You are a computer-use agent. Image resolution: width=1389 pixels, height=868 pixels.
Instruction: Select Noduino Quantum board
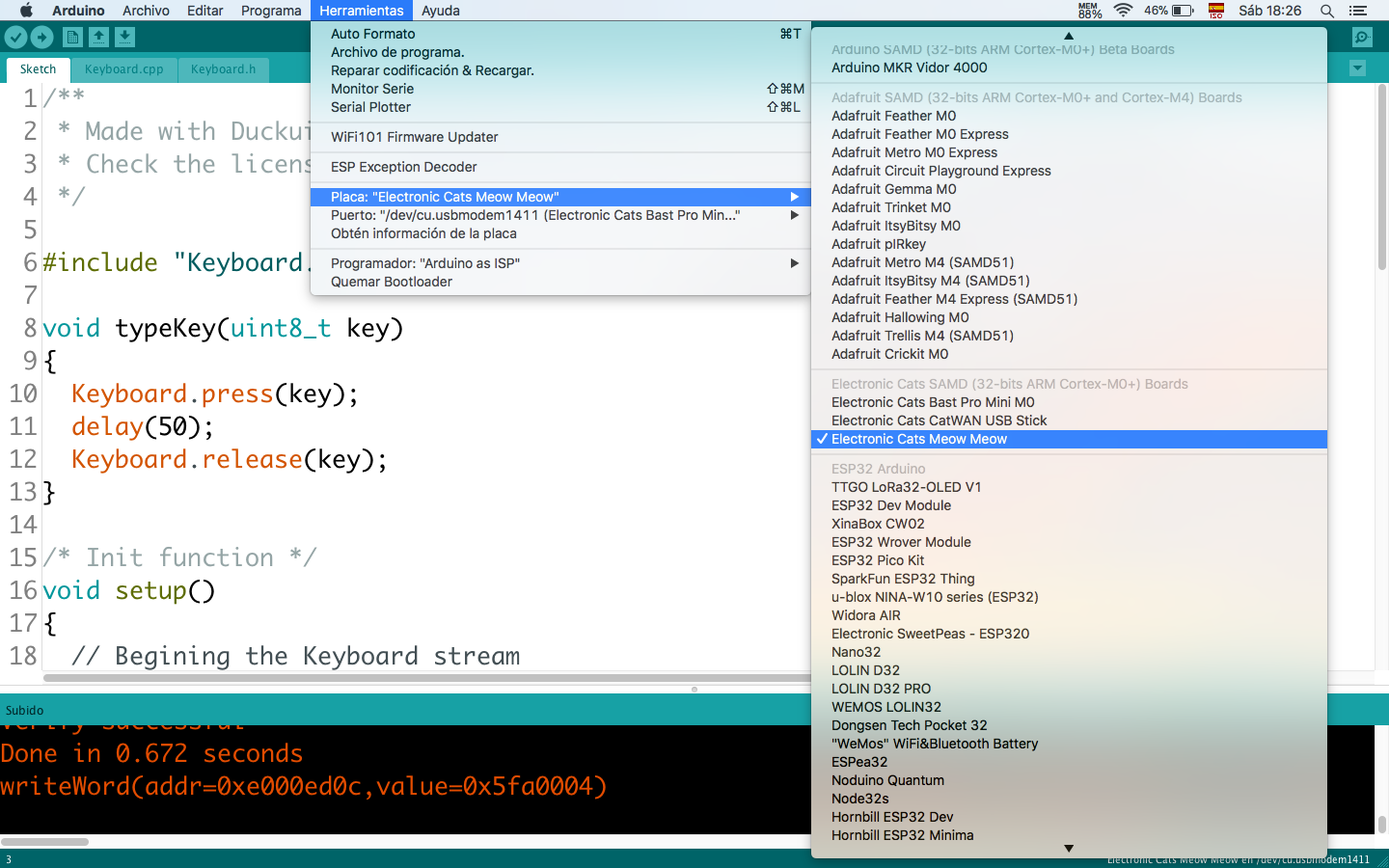click(1070, 780)
